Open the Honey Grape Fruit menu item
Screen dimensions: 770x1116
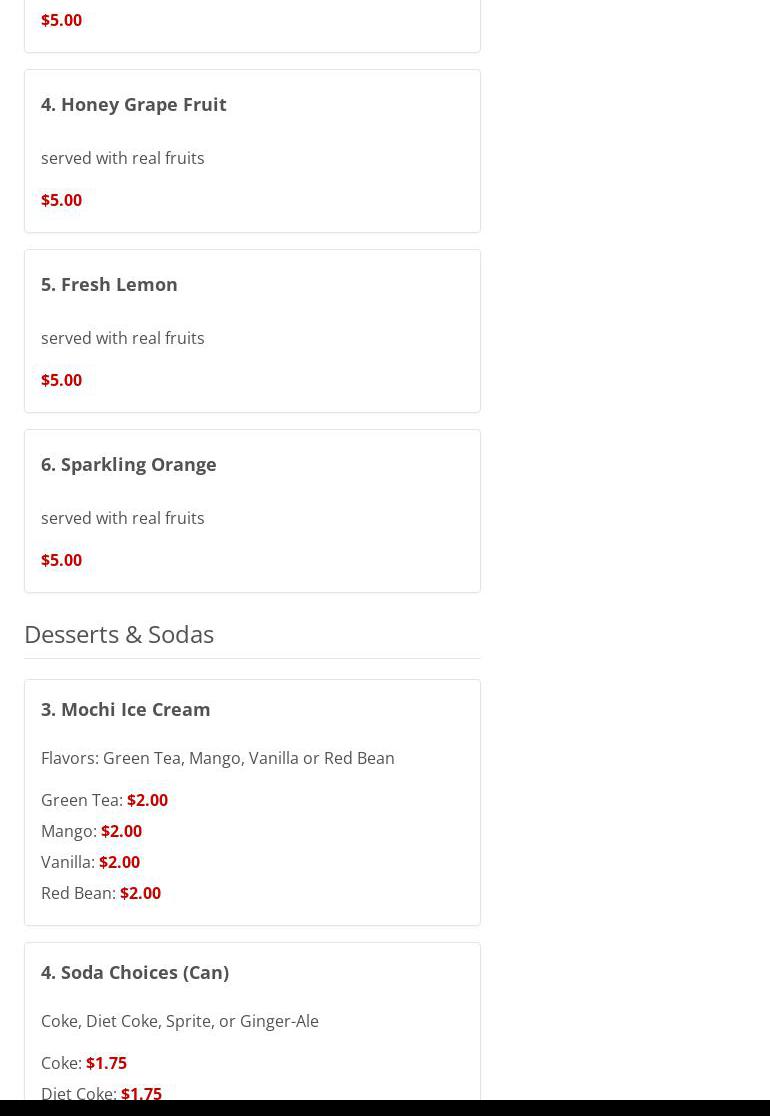point(133,104)
